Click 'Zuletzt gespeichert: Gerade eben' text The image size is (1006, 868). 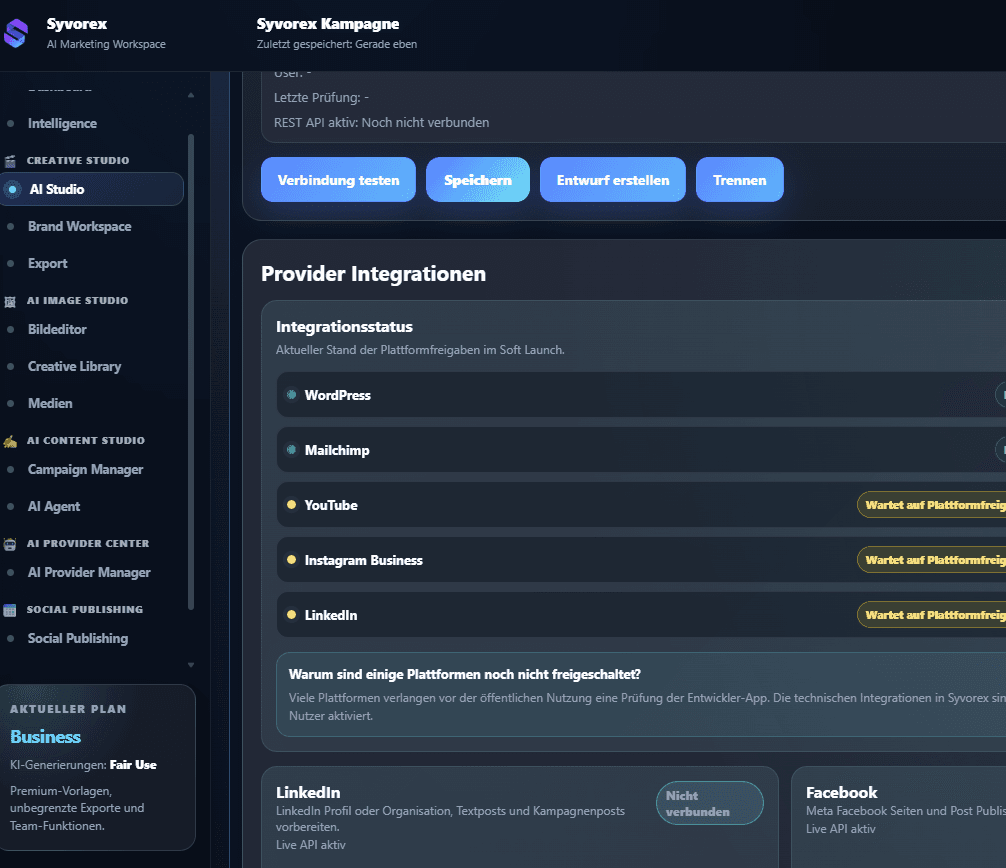(337, 44)
